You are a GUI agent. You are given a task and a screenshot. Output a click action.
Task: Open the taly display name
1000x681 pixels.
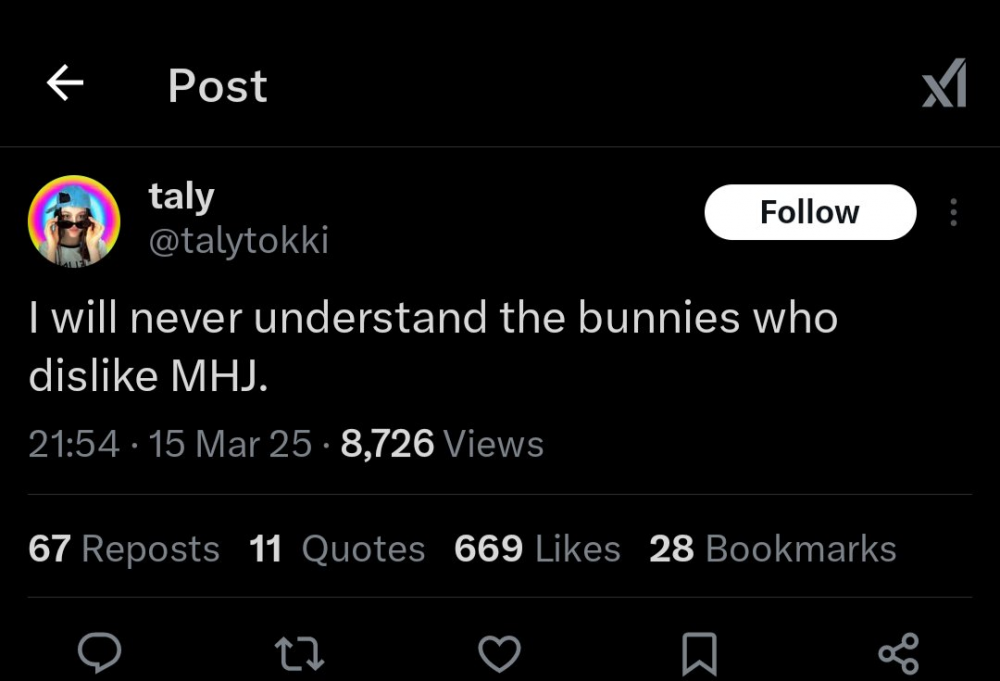point(181,196)
